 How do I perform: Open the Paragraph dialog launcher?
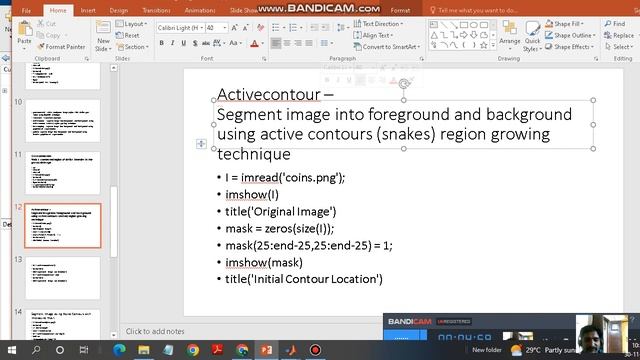[x=421, y=59]
